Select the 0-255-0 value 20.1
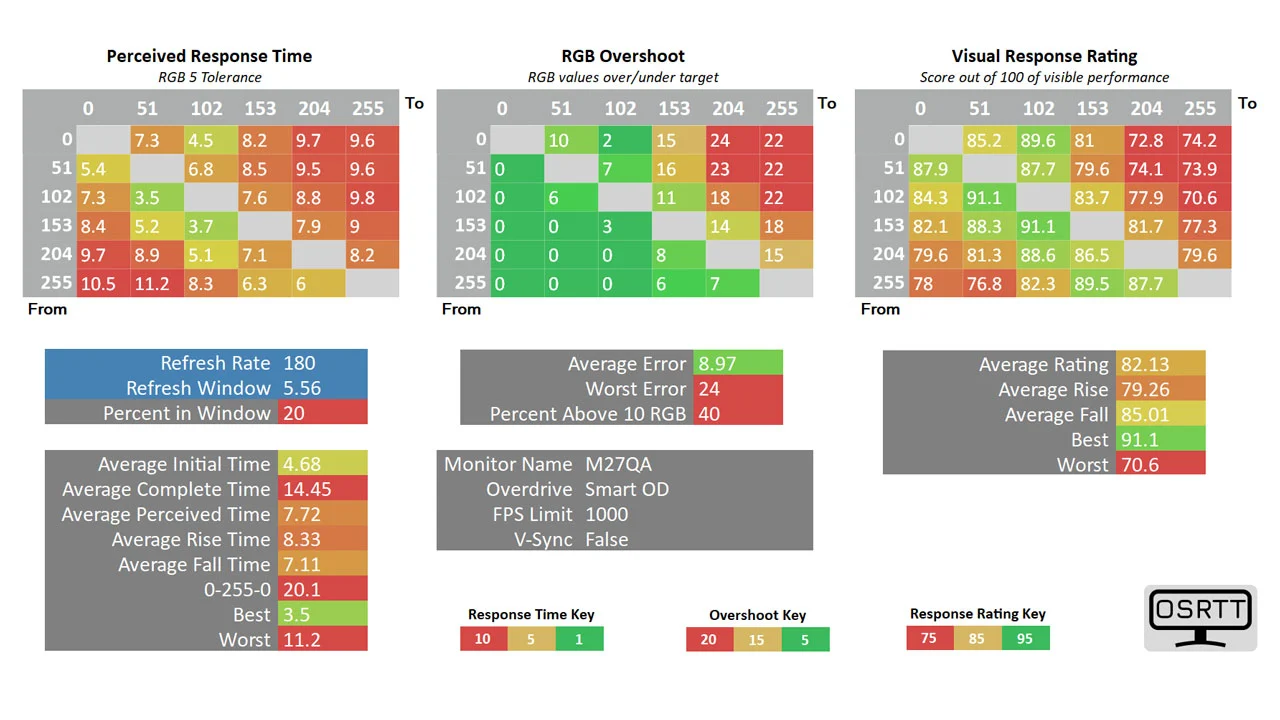Screen dimensions: 1280x720 [x=322, y=590]
